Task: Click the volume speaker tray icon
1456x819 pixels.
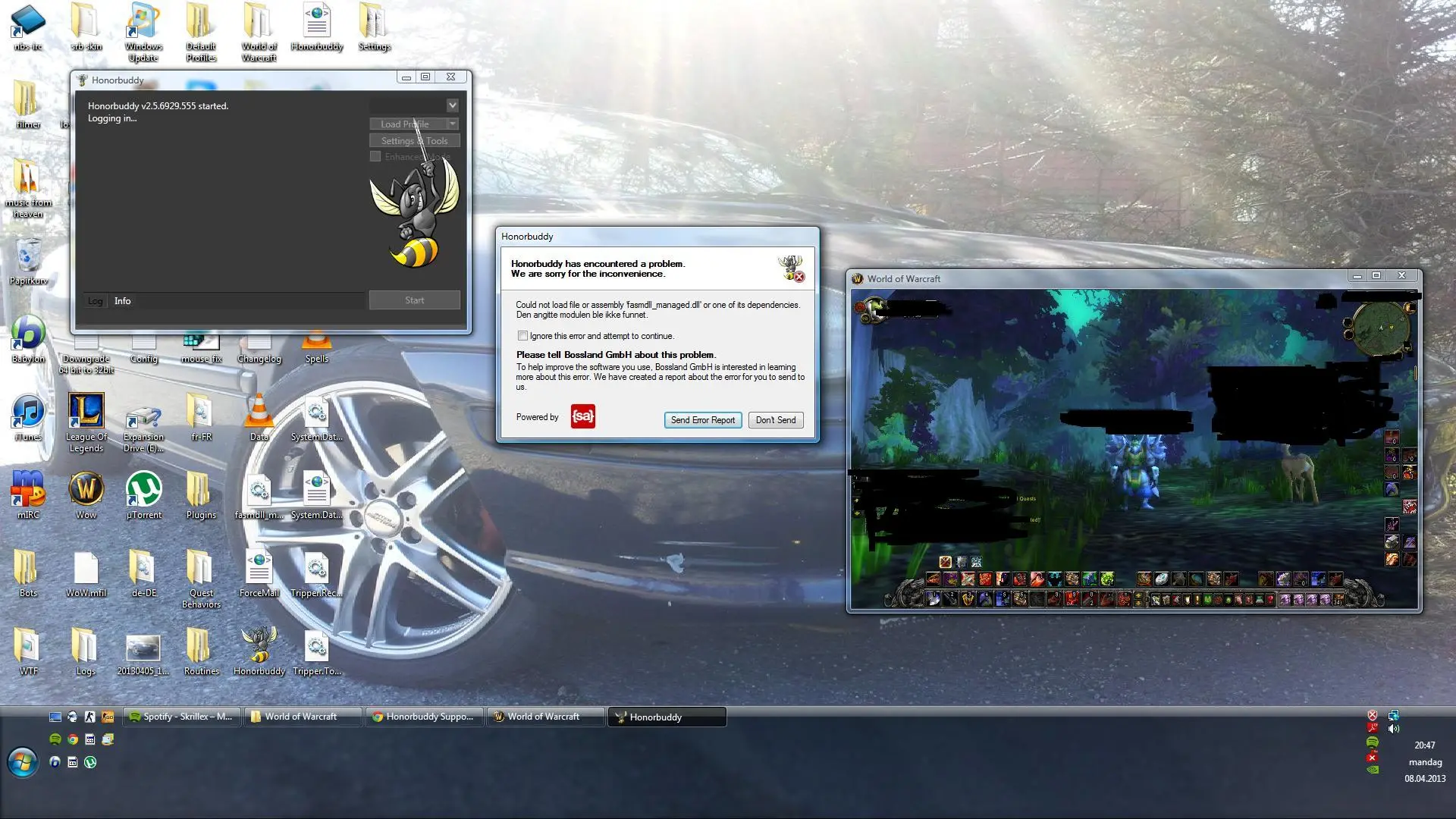Action: 1394,729
